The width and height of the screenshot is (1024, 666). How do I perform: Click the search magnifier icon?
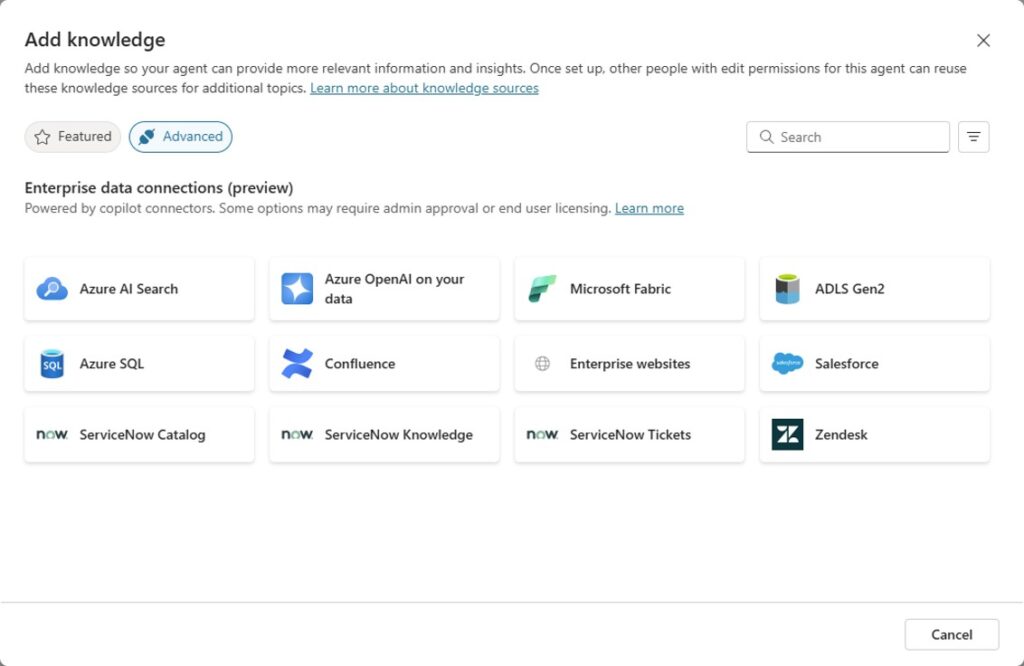click(x=766, y=136)
